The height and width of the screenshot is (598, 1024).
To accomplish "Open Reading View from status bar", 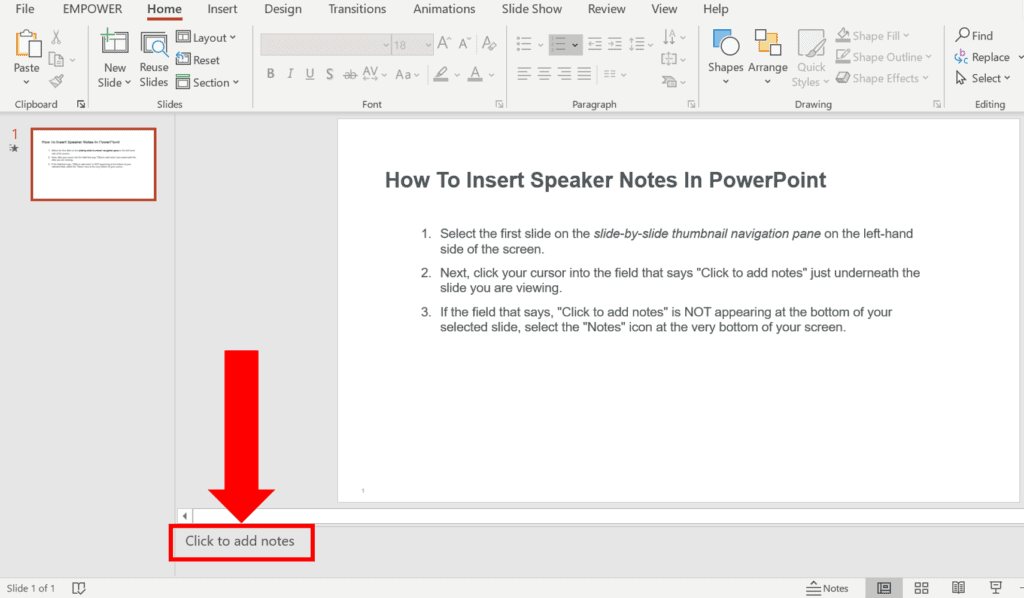I will point(957,588).
